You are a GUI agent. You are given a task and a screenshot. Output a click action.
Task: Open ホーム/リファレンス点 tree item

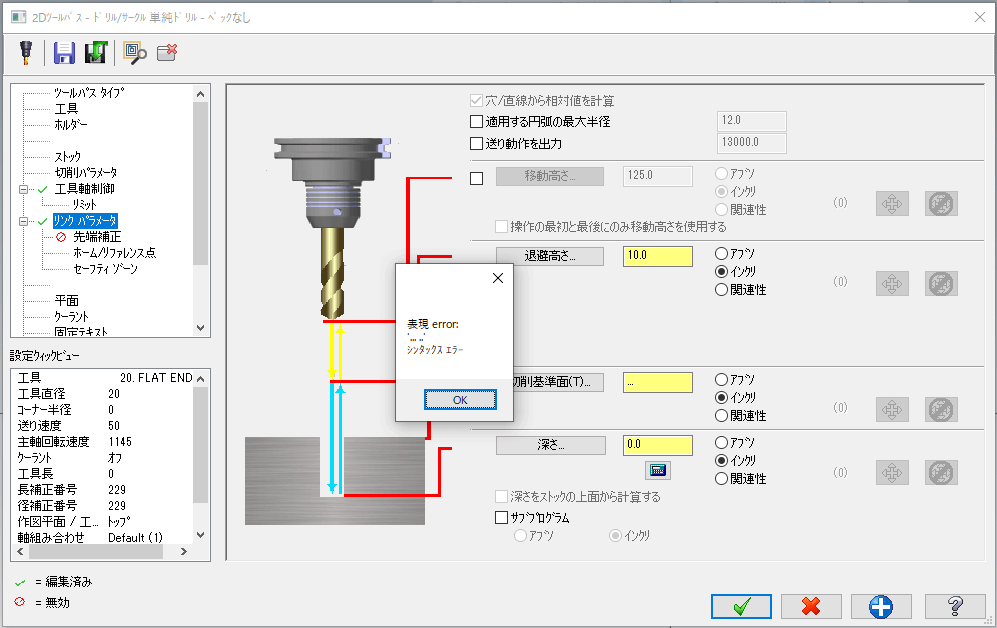(114, 253)
